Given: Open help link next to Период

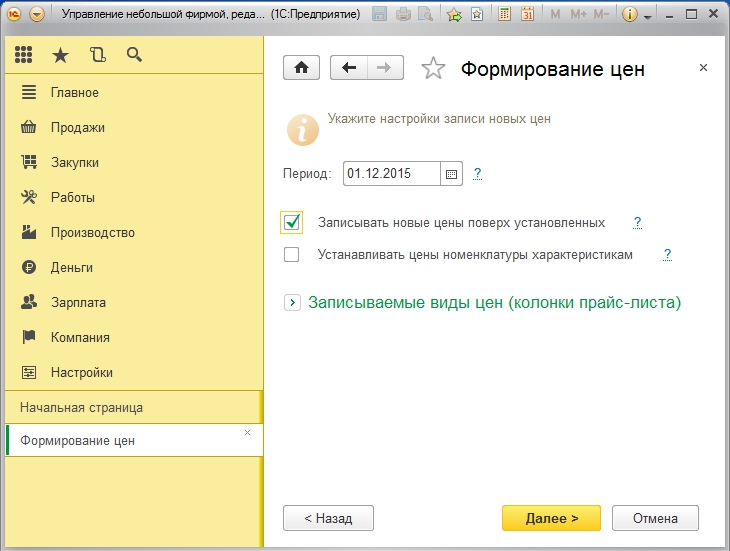Looking at the screenshot, I should point(477,174).
